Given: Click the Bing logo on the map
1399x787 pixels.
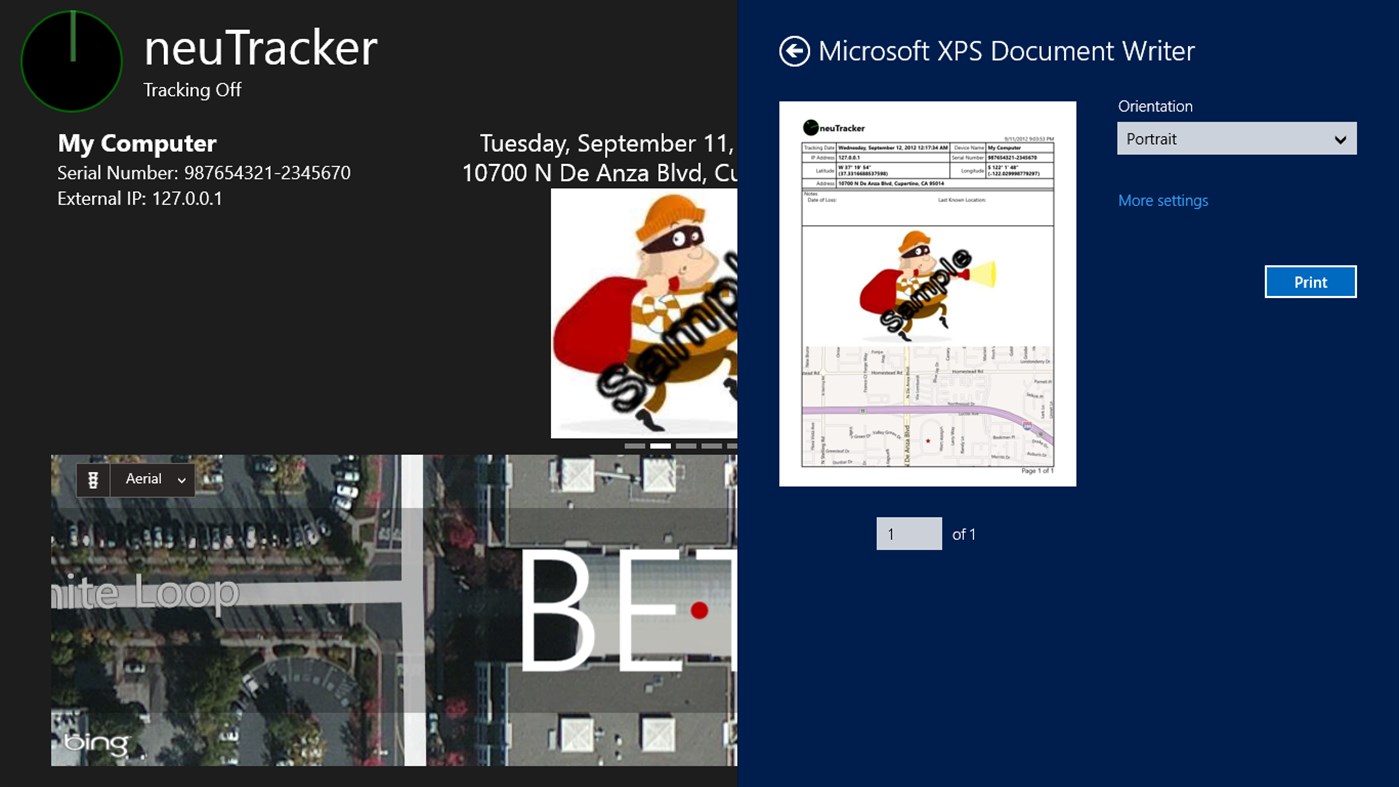Looking at the screenshot, I should pos(97,744).
